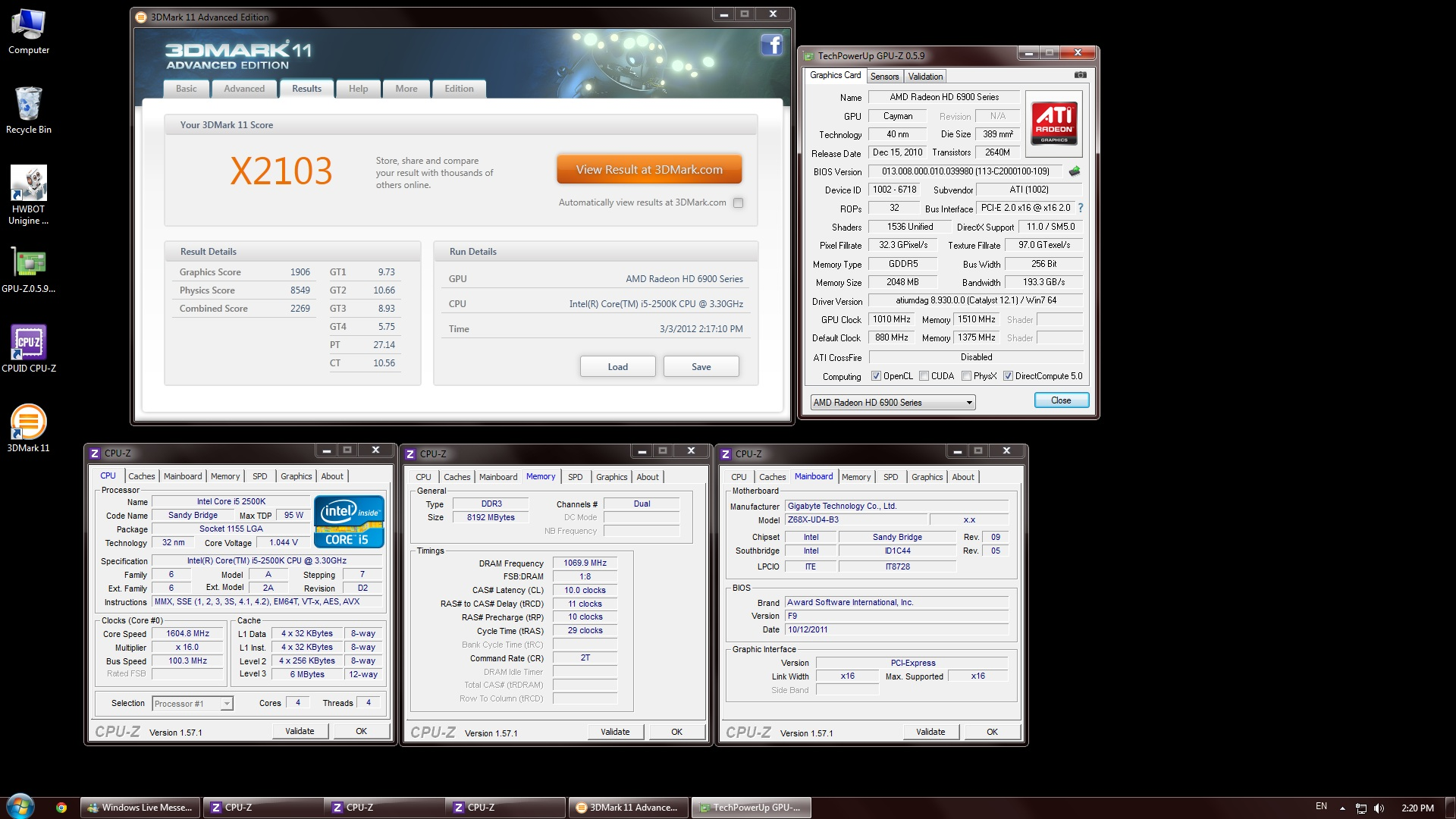Screen dimensions: 1456x819
Task: Open the Edition tab in 3DMark
Action: tap(459, 89)
